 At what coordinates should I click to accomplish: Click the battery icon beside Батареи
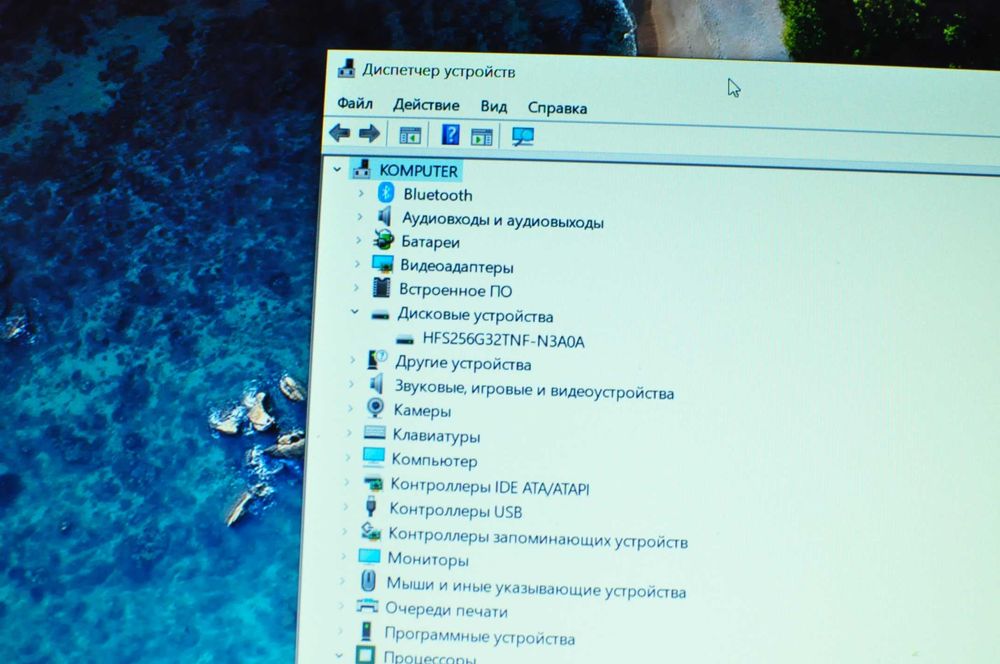[x=383, y=240]
